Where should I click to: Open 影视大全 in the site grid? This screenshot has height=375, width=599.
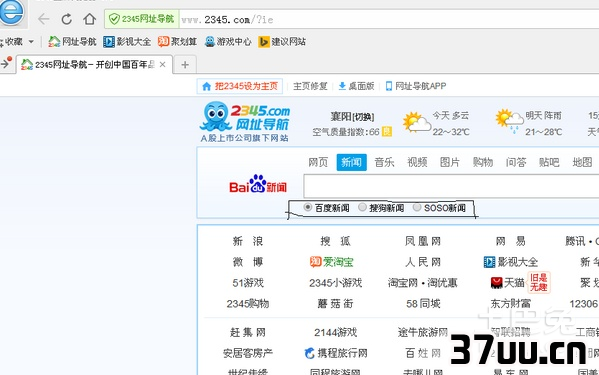click(511, 262)
